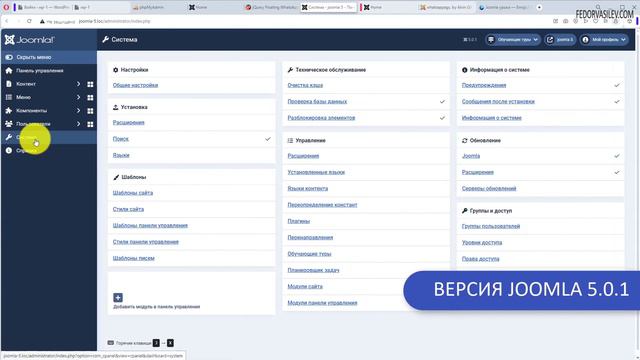Open the Меню dashboard grid icon

click(90, 98)
